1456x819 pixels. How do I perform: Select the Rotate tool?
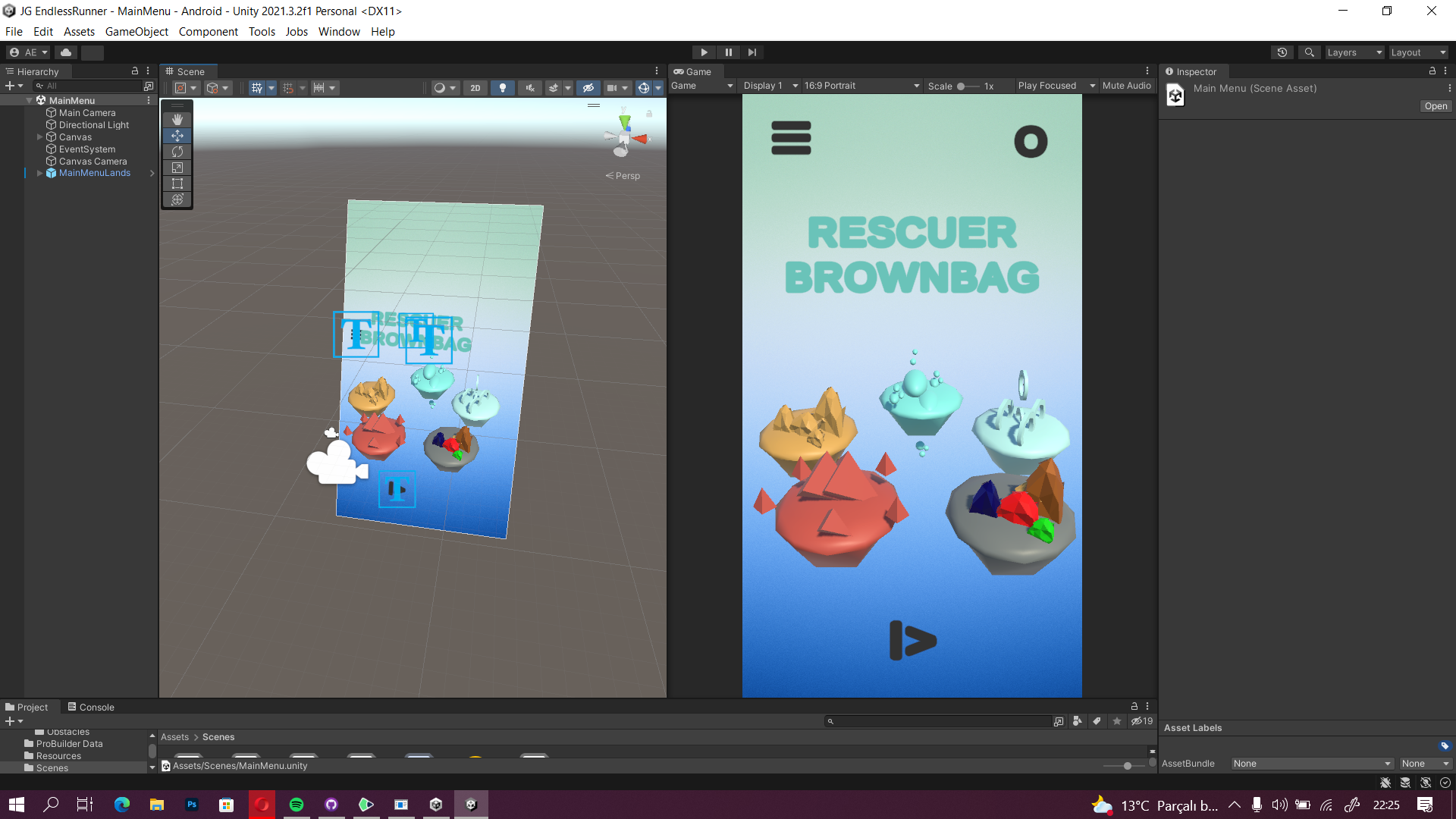click(177, 152)
